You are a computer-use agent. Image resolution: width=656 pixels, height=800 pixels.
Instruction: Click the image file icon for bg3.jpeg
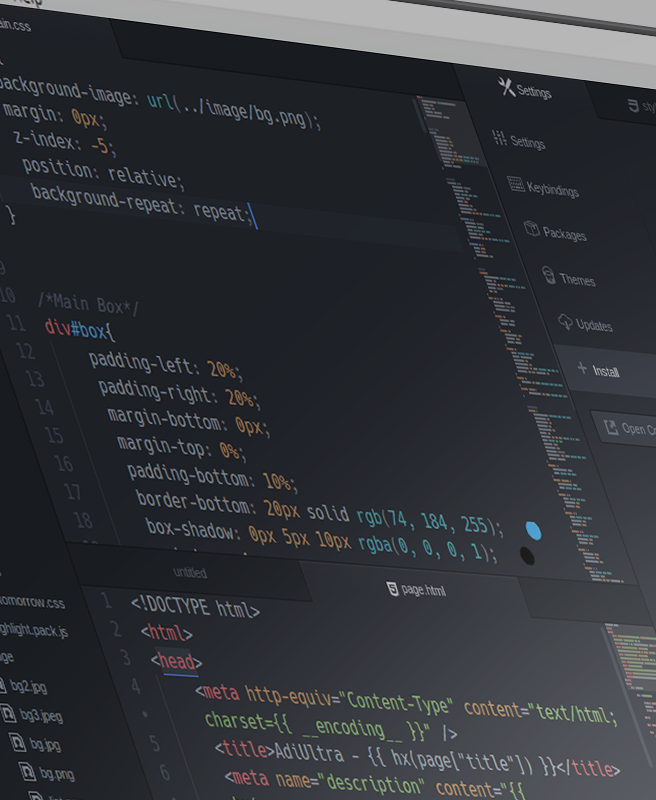(x=8, y=714)
